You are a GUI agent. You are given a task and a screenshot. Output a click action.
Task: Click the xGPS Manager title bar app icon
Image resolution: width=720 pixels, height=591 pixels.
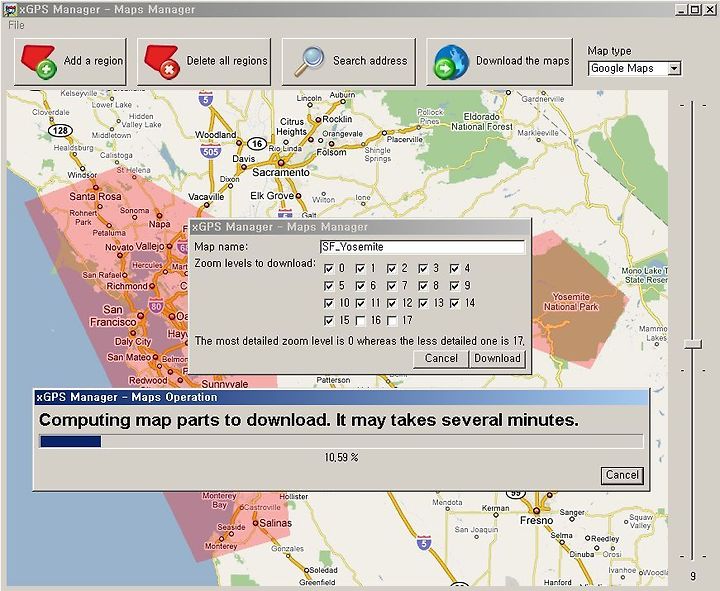point(10,10)
